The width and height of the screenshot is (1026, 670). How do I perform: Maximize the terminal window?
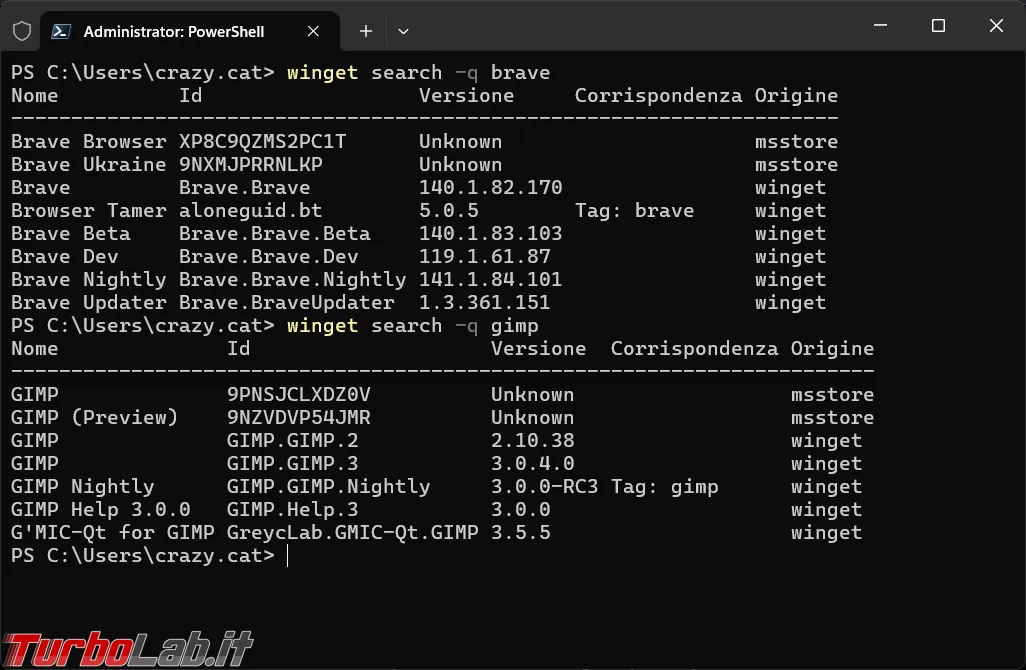[938, 26]
